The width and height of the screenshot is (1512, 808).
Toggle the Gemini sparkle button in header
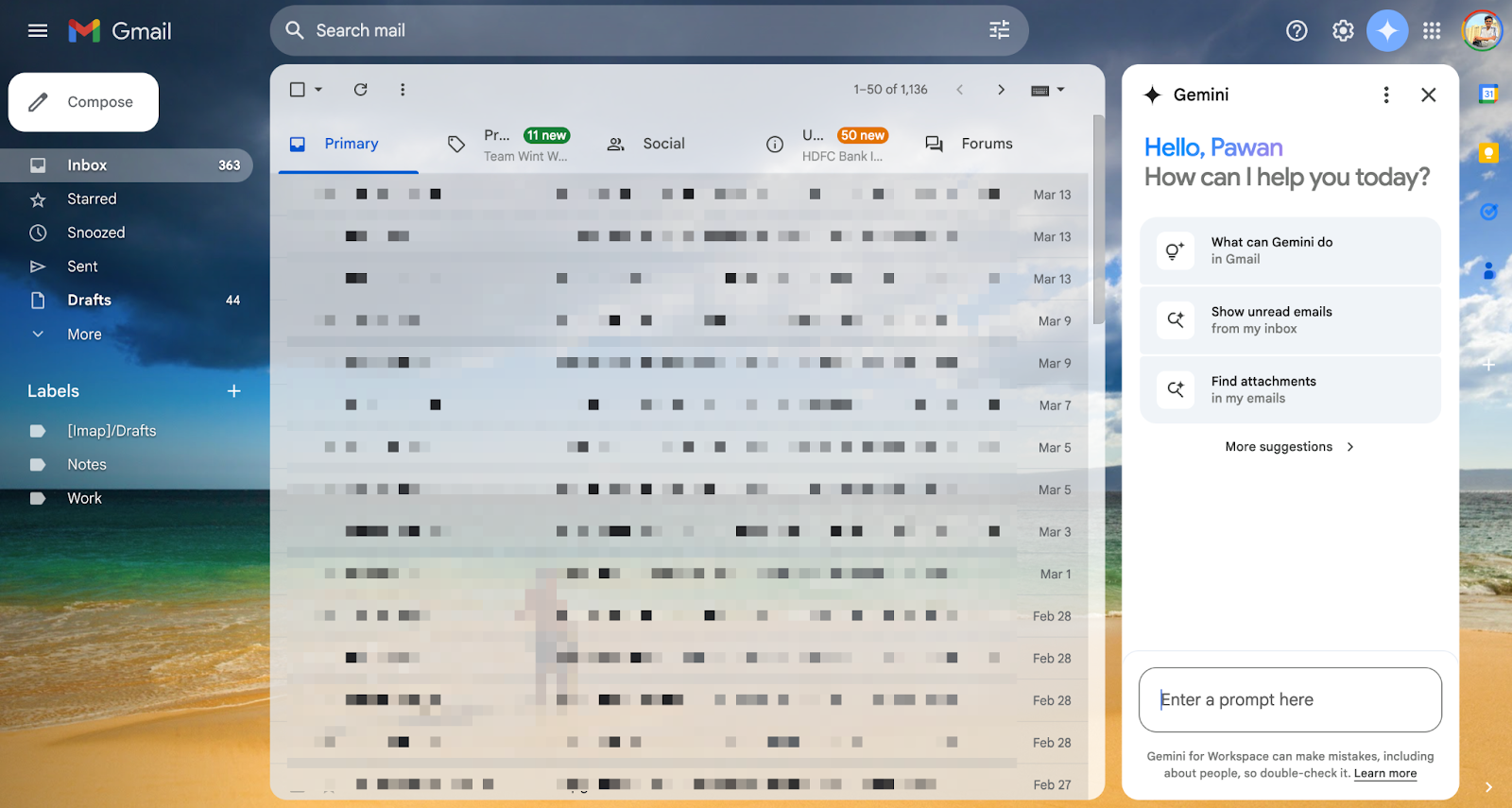pyautogui.click(x=1387, y=31)
